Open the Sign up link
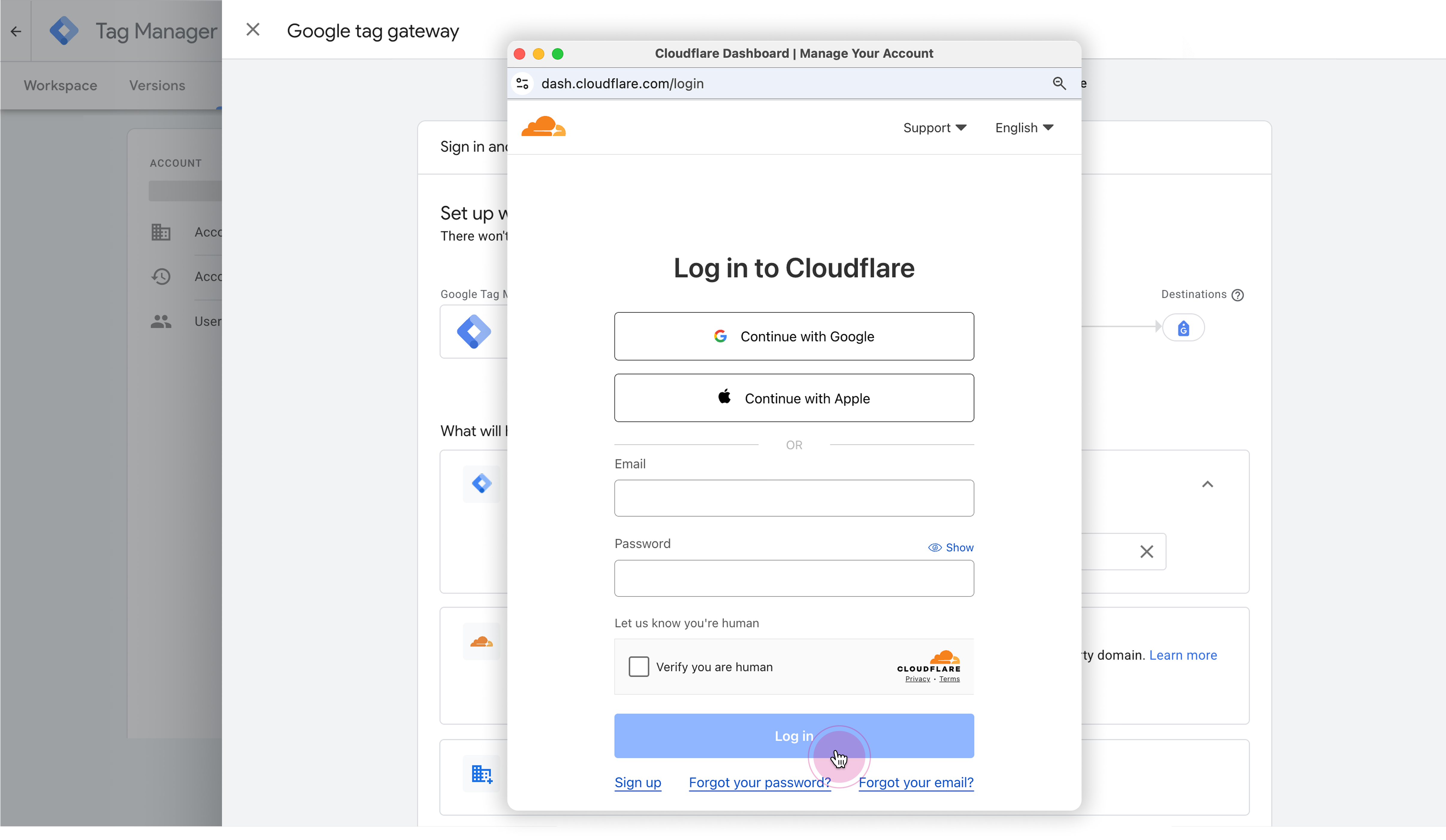The height and width of the screenshot is (840, 1446). tap(637, 783)
